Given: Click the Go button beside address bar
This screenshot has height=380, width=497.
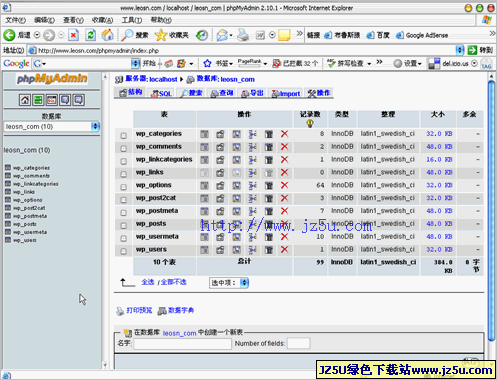Looking at the screenshot, I should pyautogui.click(x=480, y=50).
